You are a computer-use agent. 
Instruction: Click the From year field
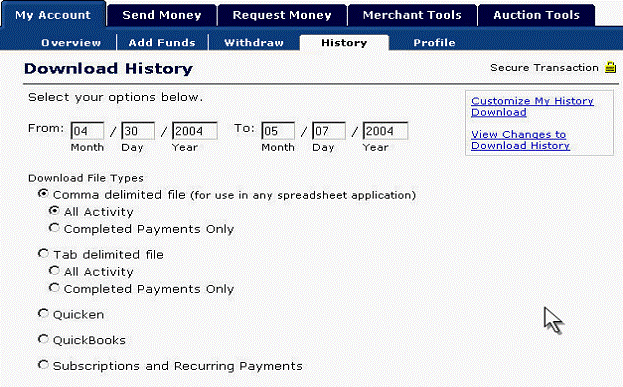coord(195,131)
